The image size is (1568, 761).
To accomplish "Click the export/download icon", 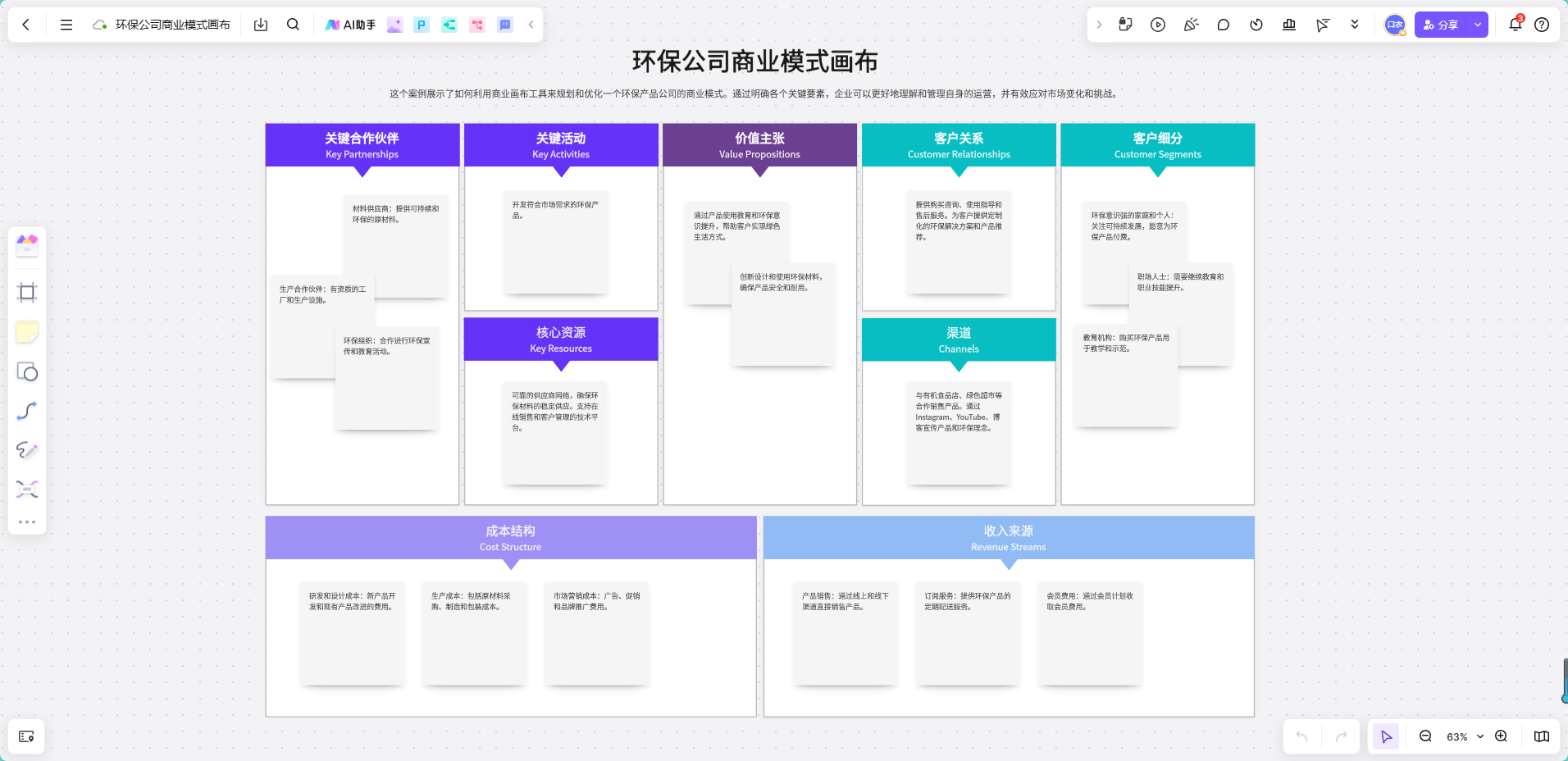I will pos(261,25).
